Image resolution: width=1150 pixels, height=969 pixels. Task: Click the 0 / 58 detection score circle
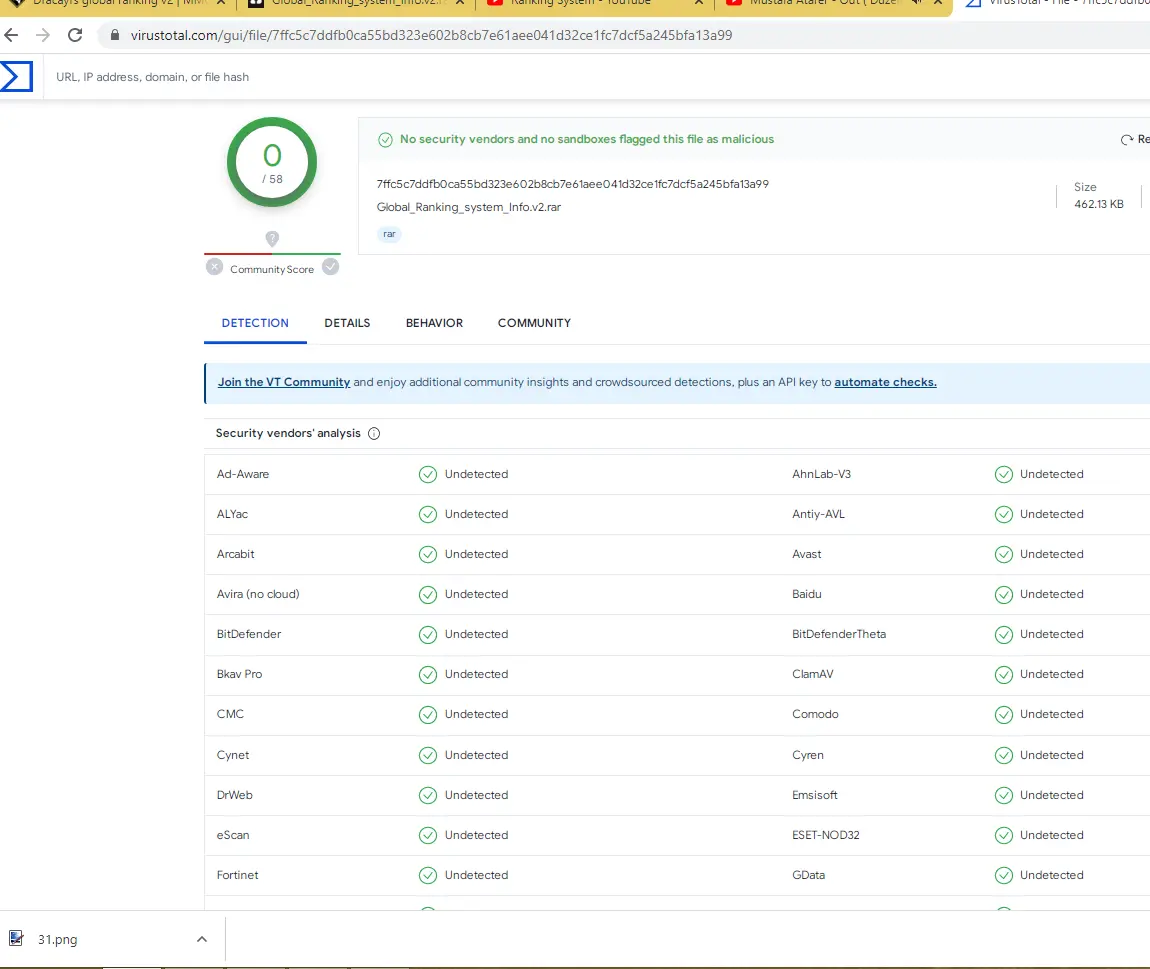pyautogui.click(x=272, y=162)
